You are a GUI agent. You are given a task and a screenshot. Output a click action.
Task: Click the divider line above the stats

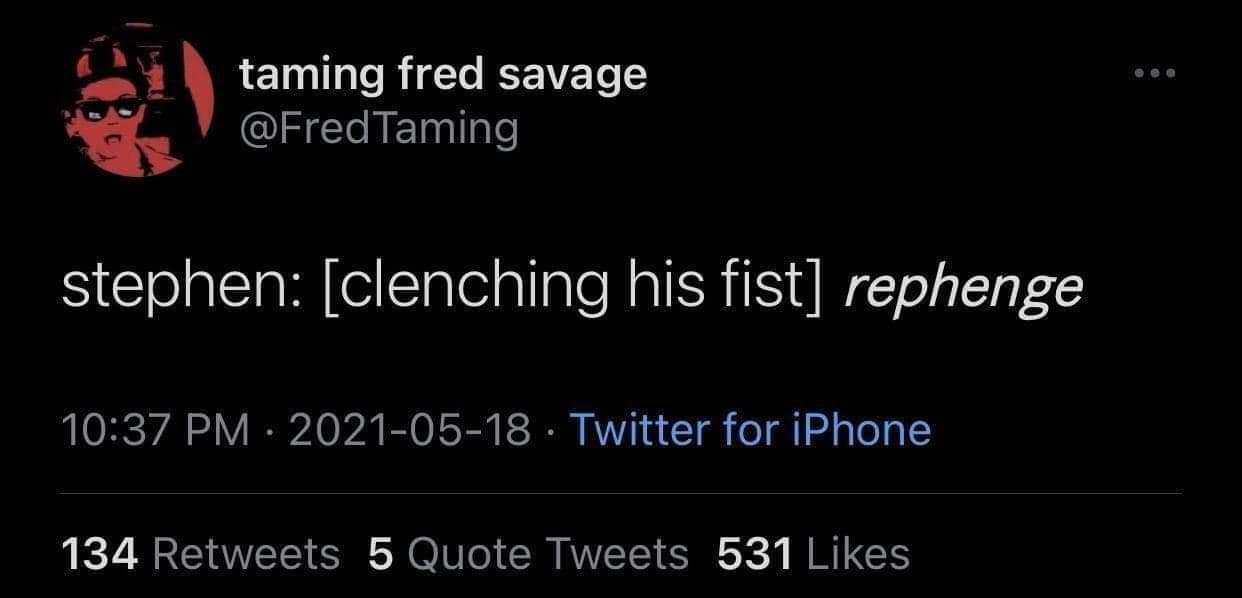coord(620,493)
